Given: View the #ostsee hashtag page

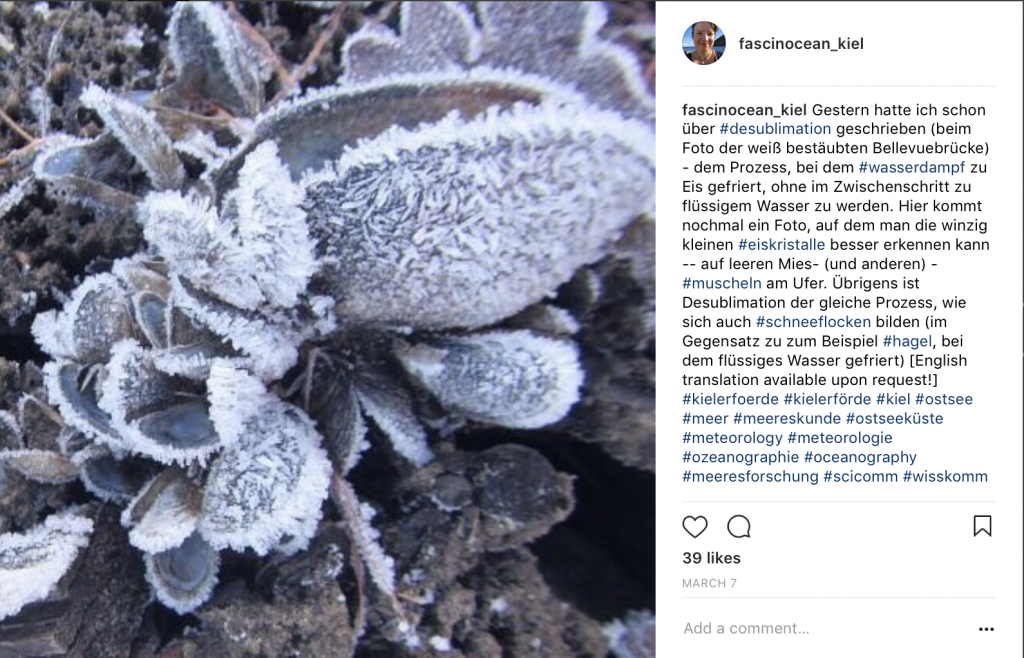Looking at the screenshot, I should [944, 399].
